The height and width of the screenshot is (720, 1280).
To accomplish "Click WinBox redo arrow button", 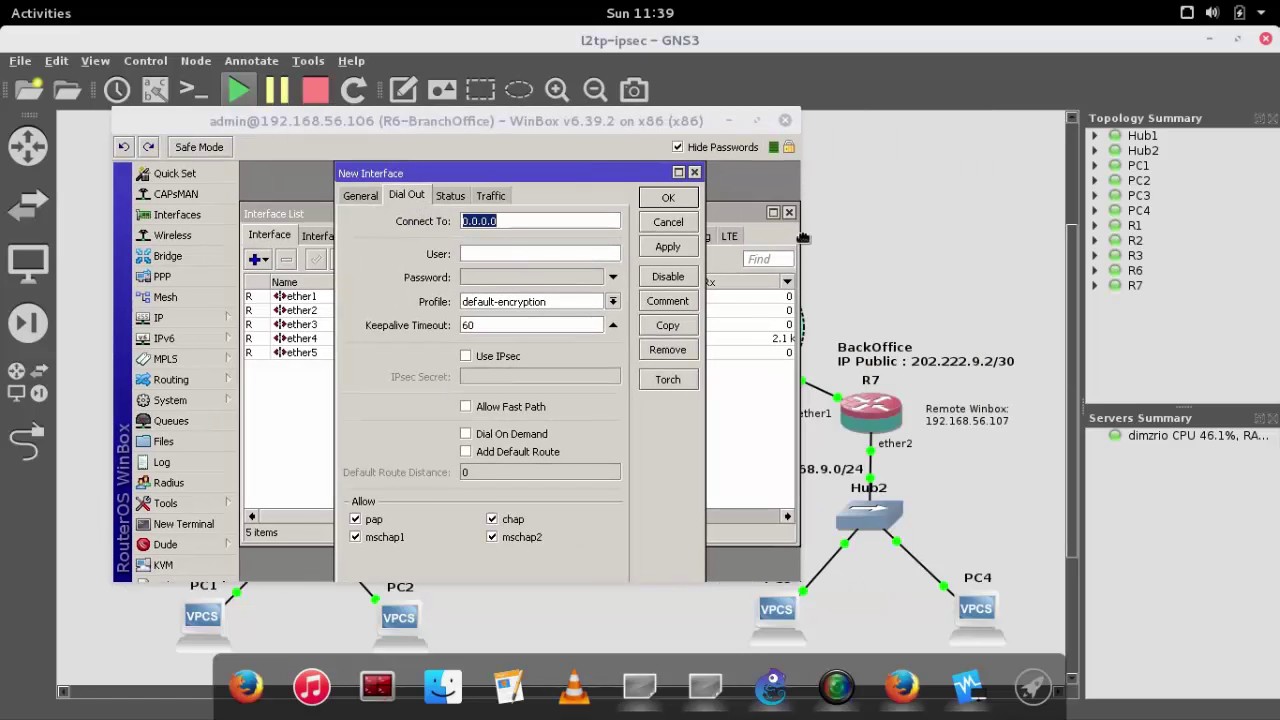I will point(148,147).
